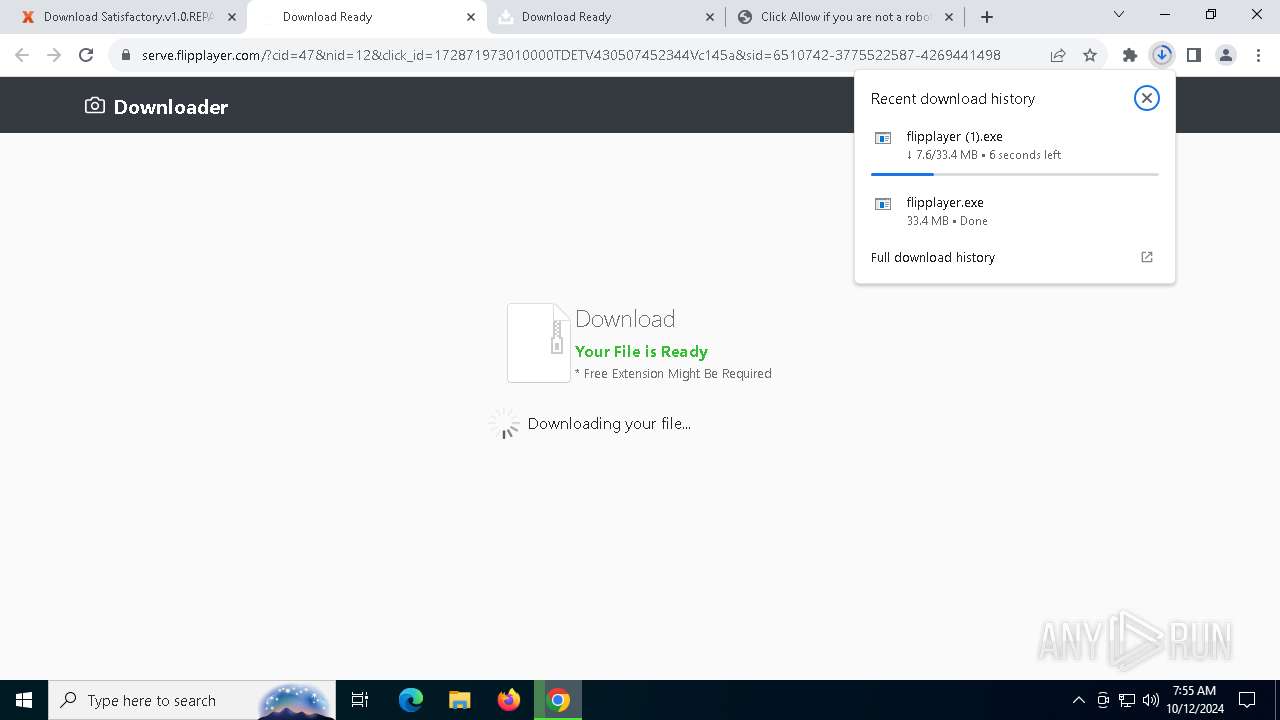Click the address bar URL field

pos(571,55)
